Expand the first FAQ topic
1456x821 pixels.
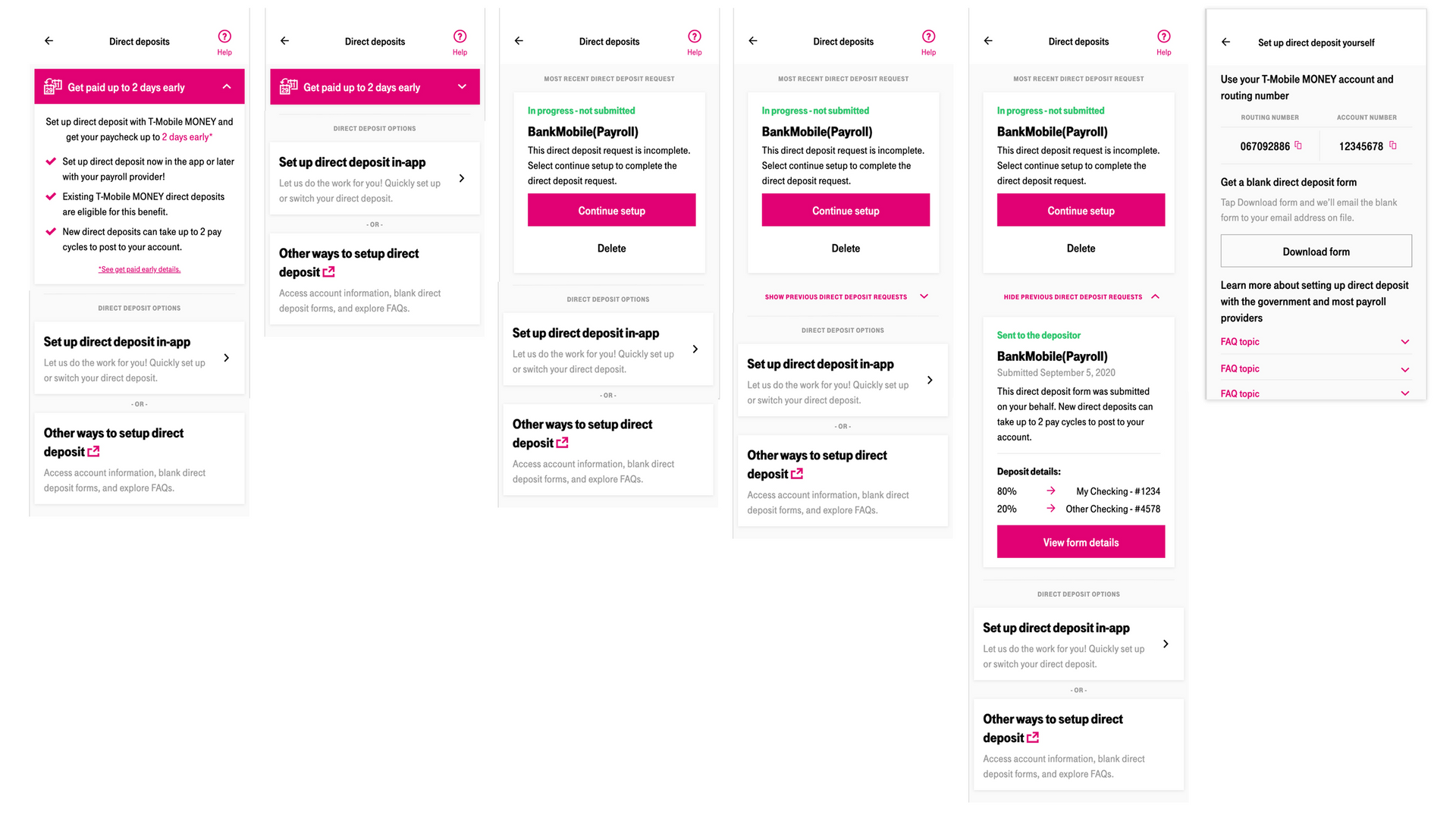click(1404, 342)
